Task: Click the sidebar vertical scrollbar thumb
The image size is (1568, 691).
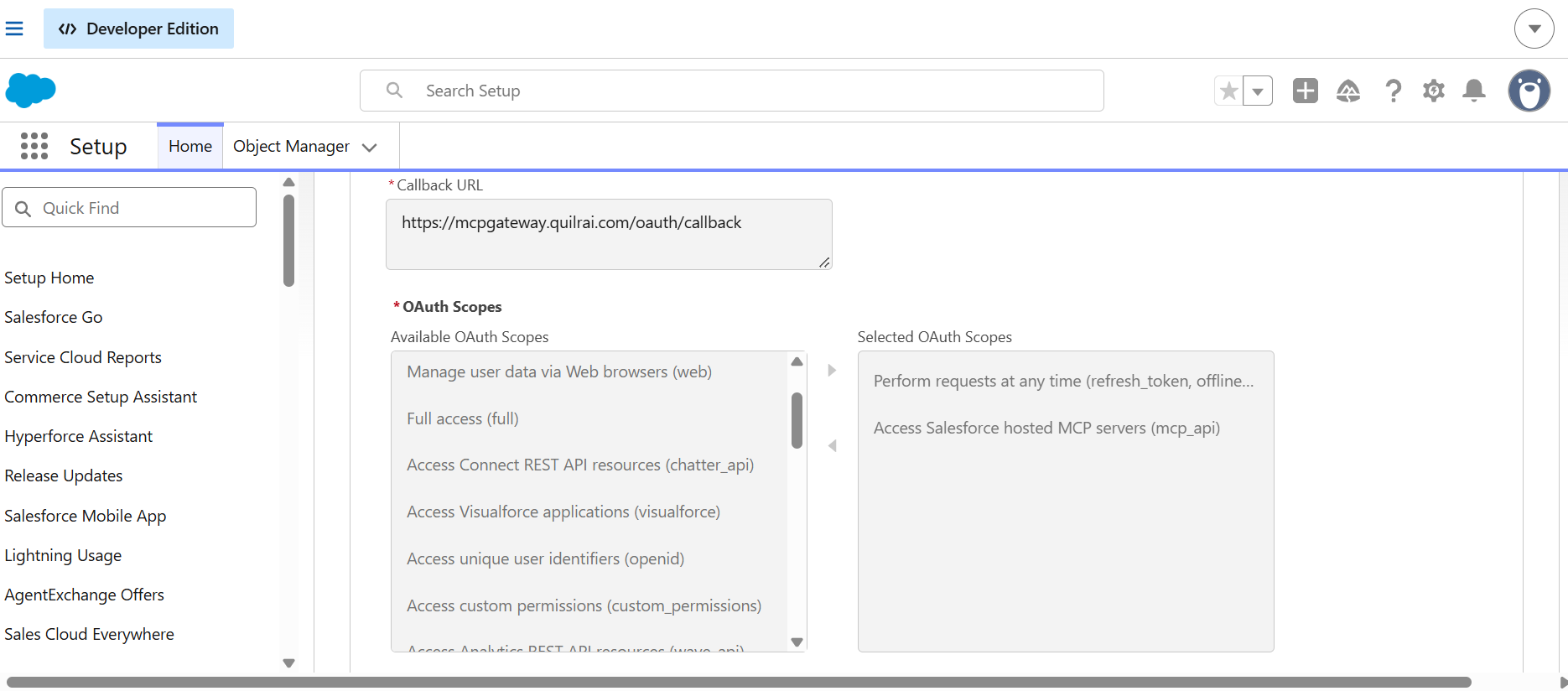Action: pyautogui.click(x=288, y=241)
